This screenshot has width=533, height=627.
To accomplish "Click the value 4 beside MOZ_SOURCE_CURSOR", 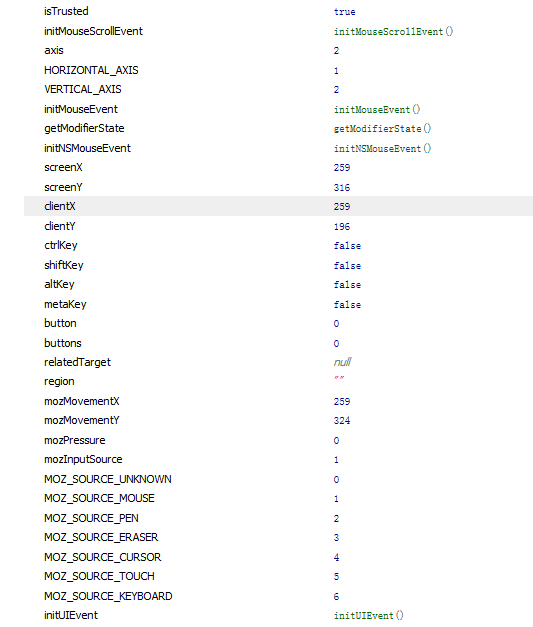I will pos(336,557).
